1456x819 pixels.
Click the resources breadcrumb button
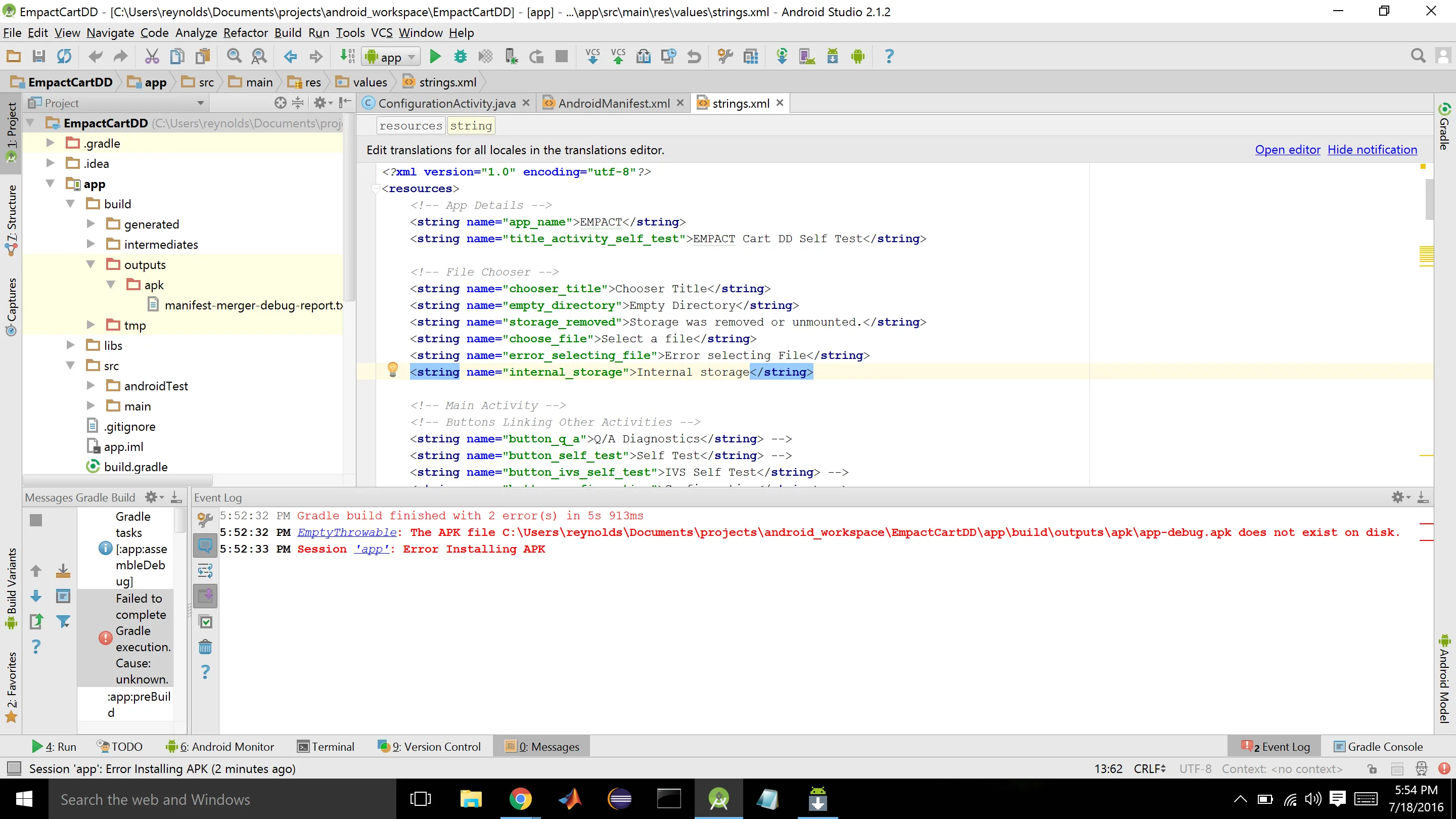(x=411, y=125)
